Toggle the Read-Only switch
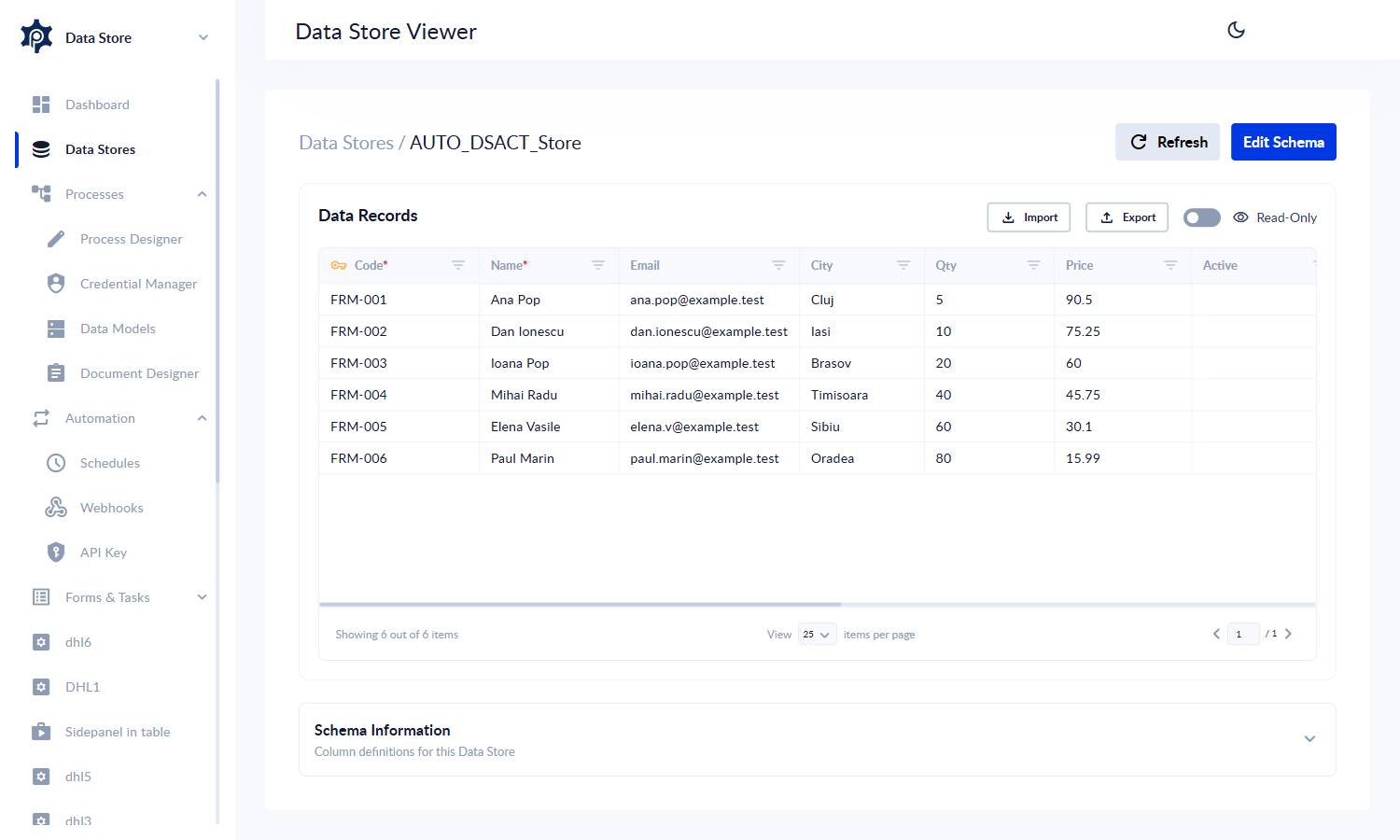This screenshot has width=1400, height=840. (1202, 217)
